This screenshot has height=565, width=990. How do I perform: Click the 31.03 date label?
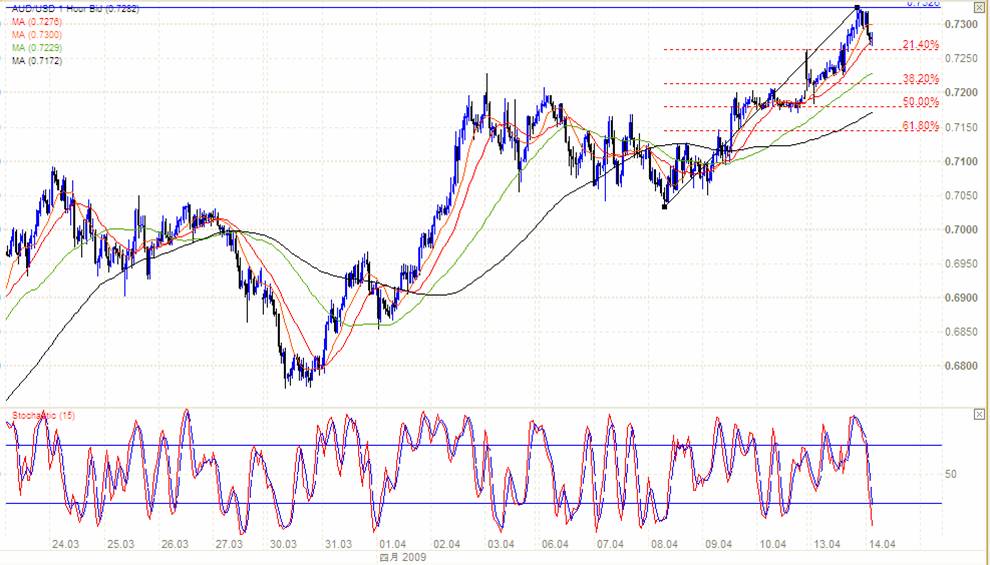pos(338,544)
